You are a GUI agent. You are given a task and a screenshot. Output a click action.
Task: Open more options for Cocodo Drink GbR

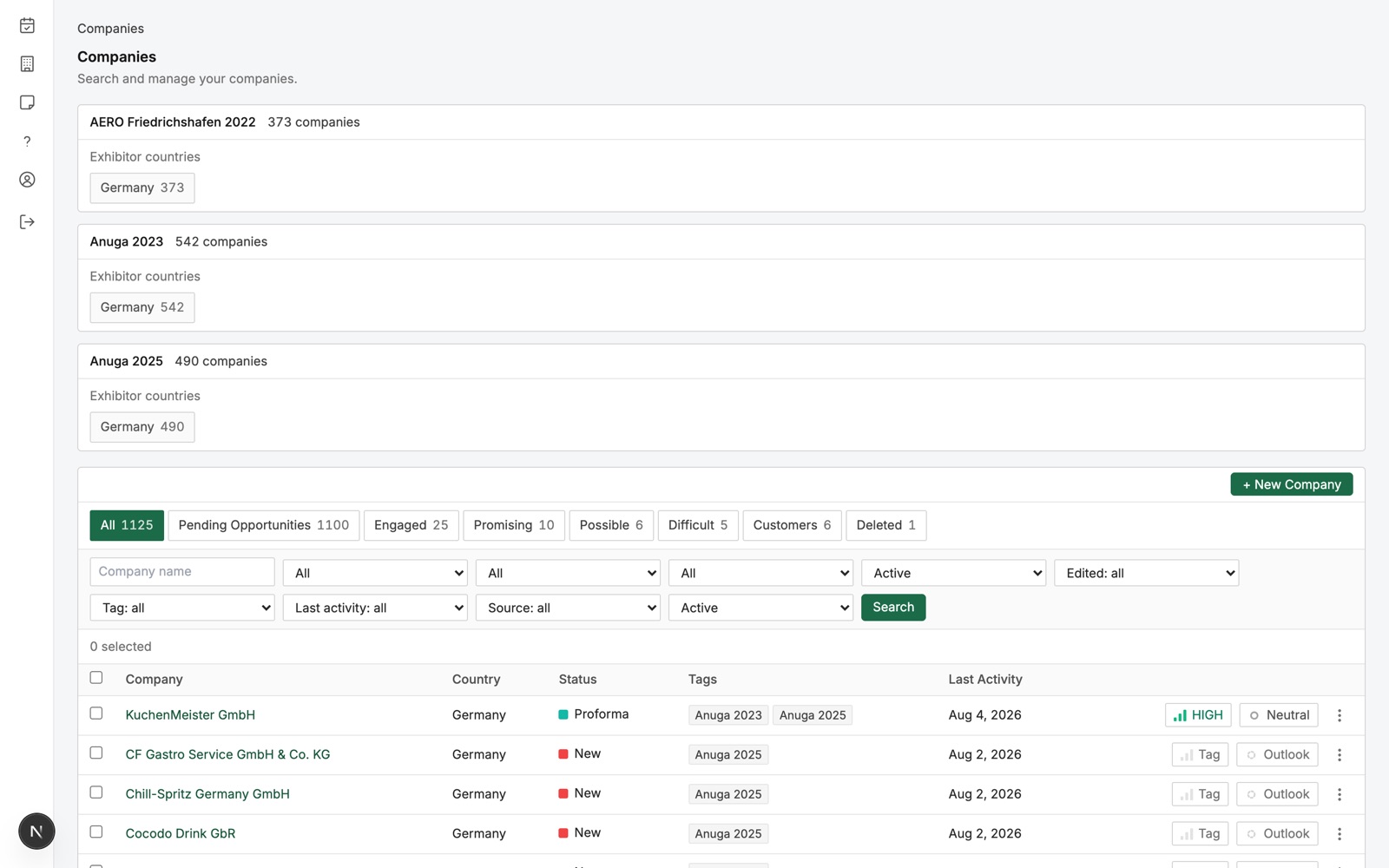pos(1340,834)
